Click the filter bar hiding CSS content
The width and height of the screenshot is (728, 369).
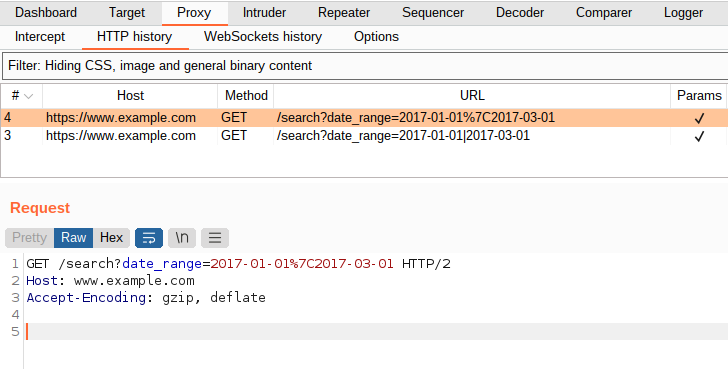[x=365, y=66]
